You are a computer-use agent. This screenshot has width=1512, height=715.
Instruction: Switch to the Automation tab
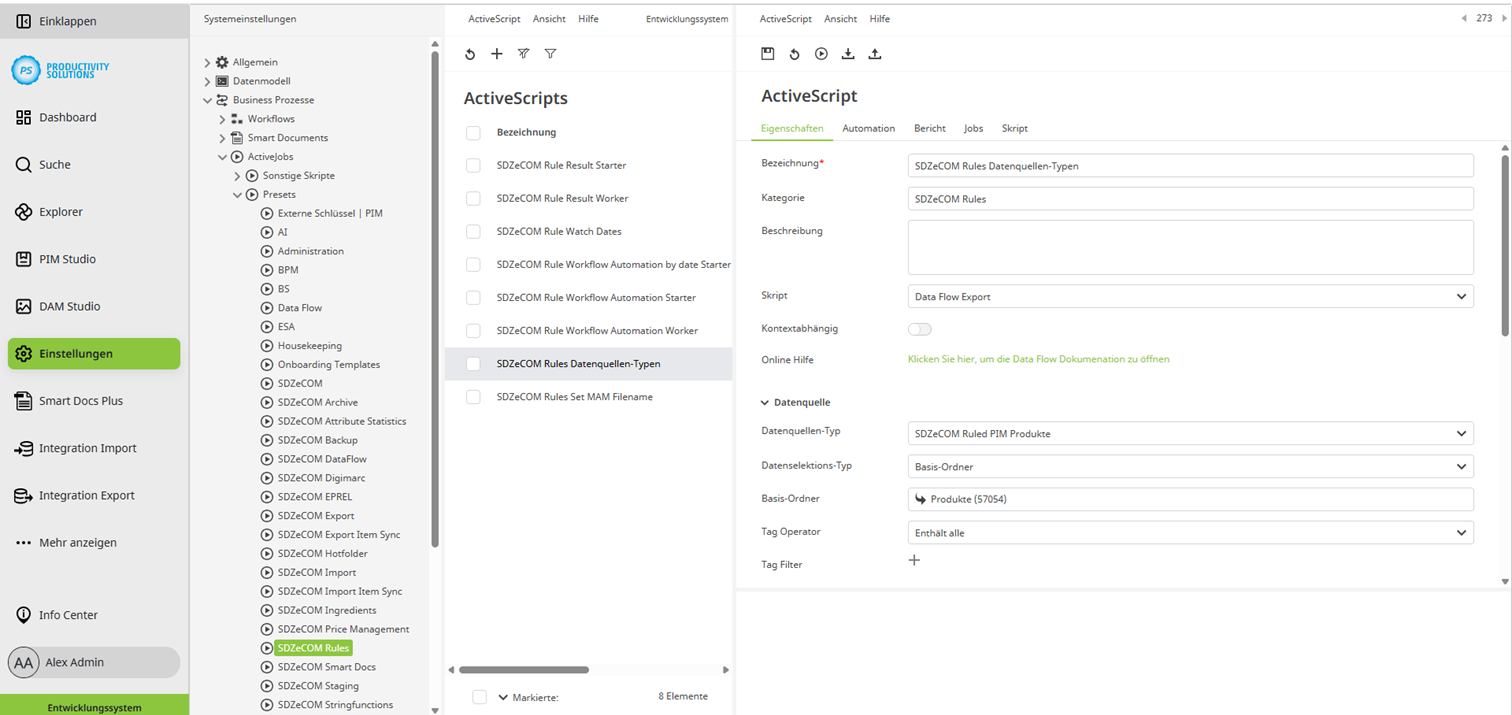pos(868,128)
